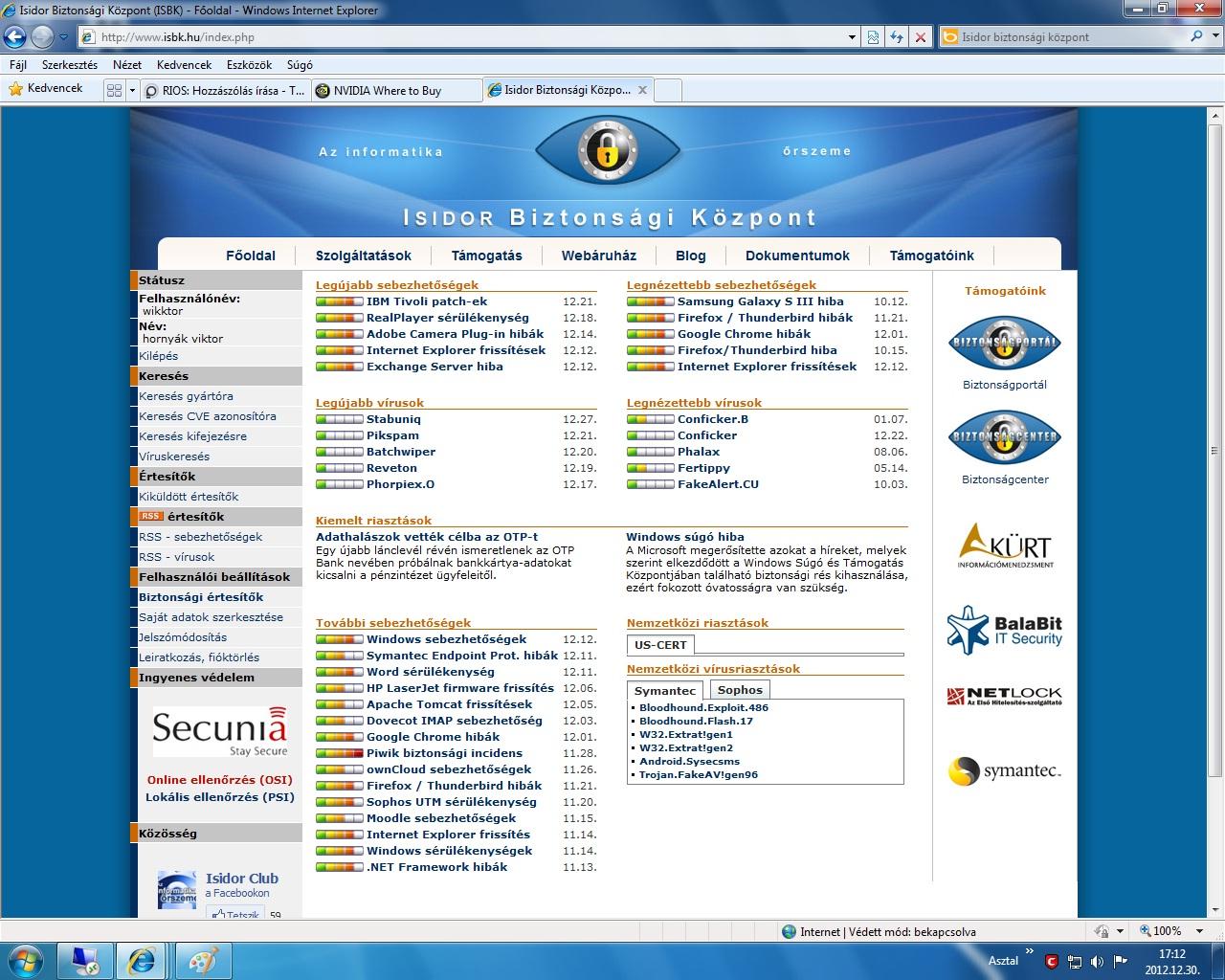Viewport: 1225px width, 980px height.
Task: Open the Nézet menu
Action: pos(127,65)
